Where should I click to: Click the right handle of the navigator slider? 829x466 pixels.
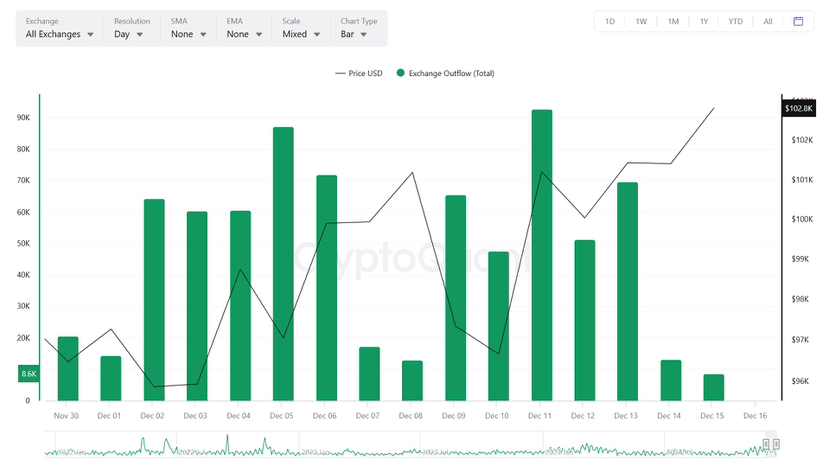click(x=774, y=444)
